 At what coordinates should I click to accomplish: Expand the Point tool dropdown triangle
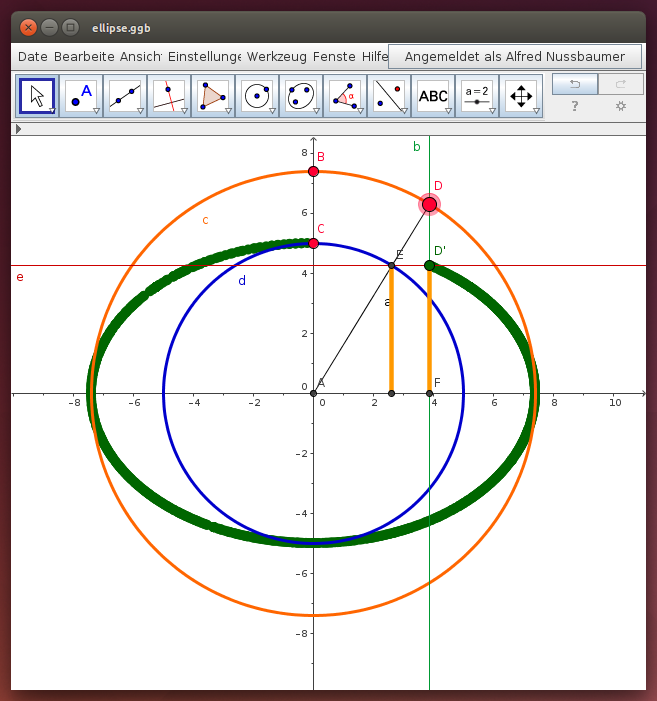coord(96,111)
